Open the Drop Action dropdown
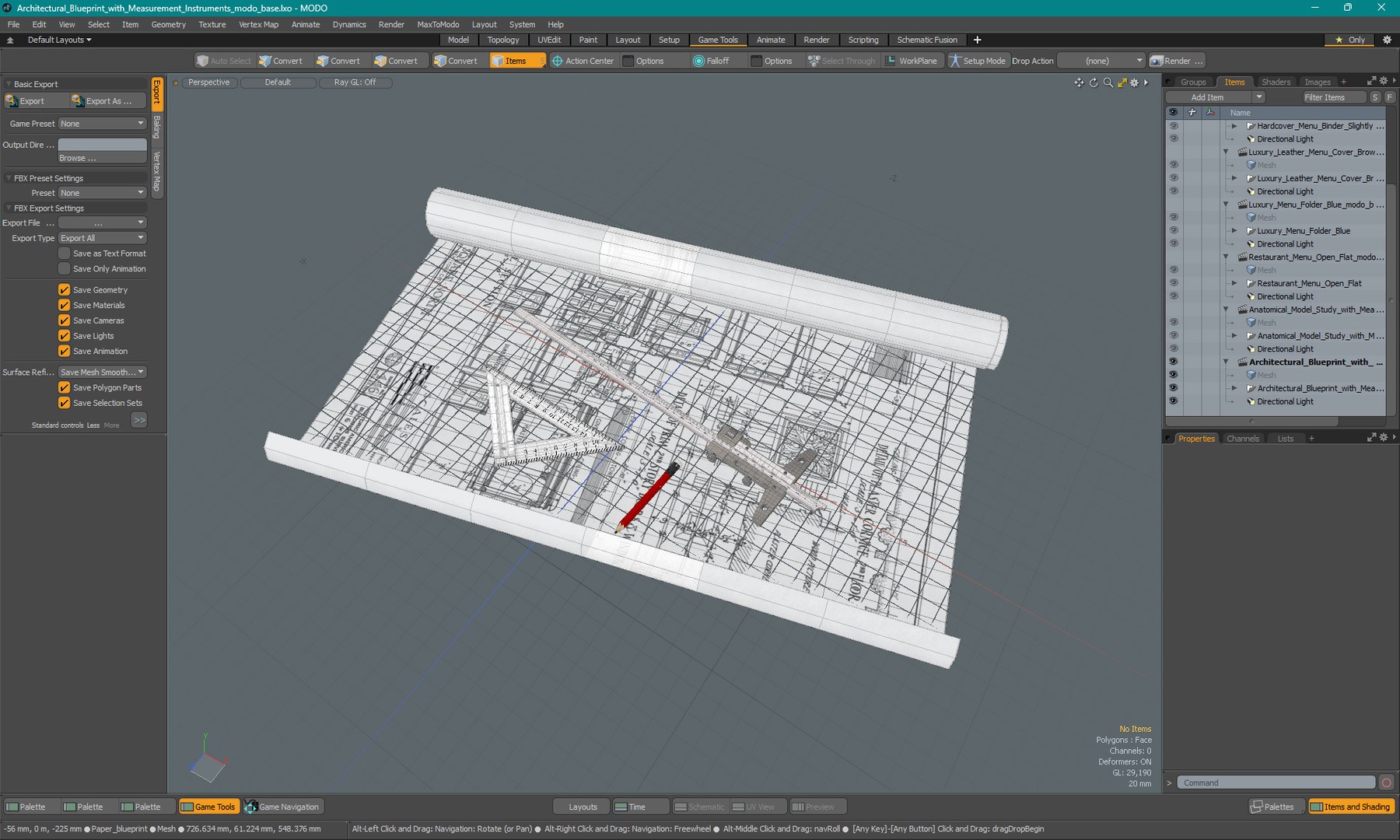Screen dimensions: 1400x840 [x=1101, y=61]
